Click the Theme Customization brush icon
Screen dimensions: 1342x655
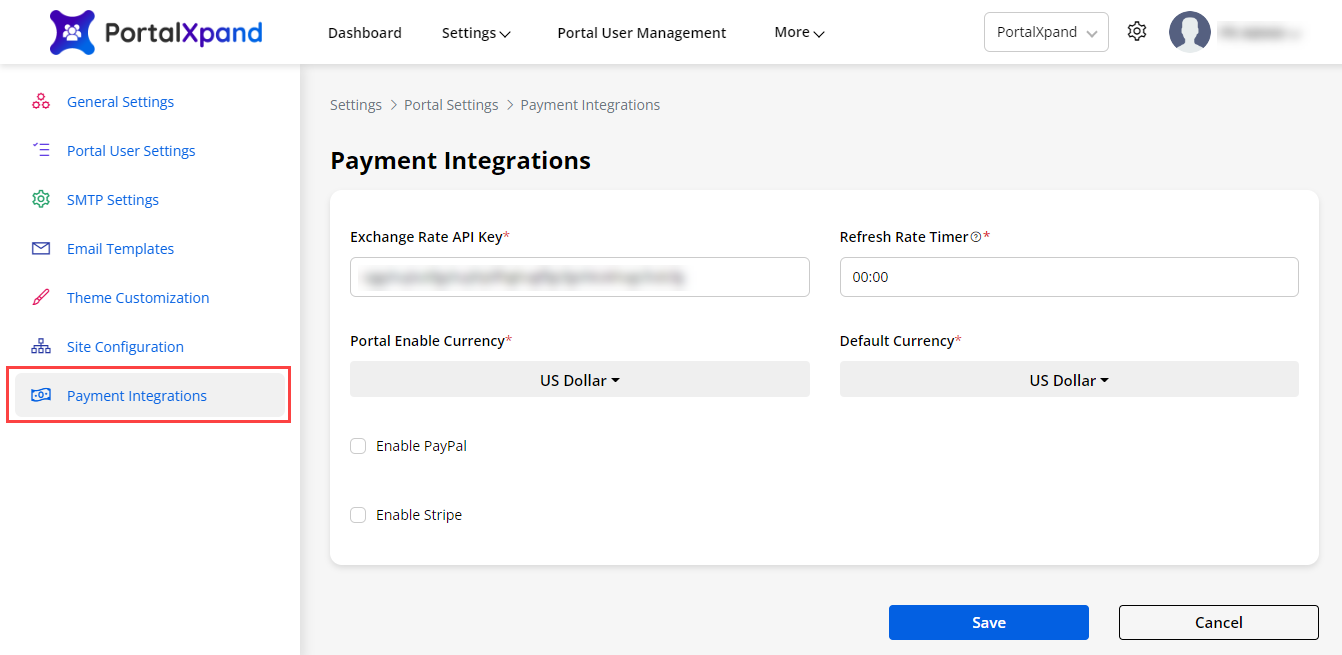coord(41,298)
